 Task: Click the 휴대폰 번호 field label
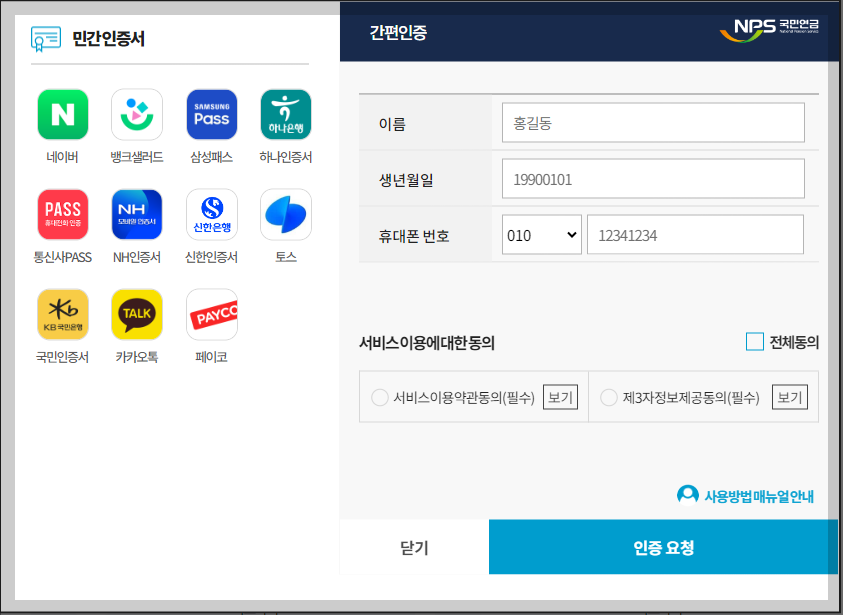tap(414, 236)
